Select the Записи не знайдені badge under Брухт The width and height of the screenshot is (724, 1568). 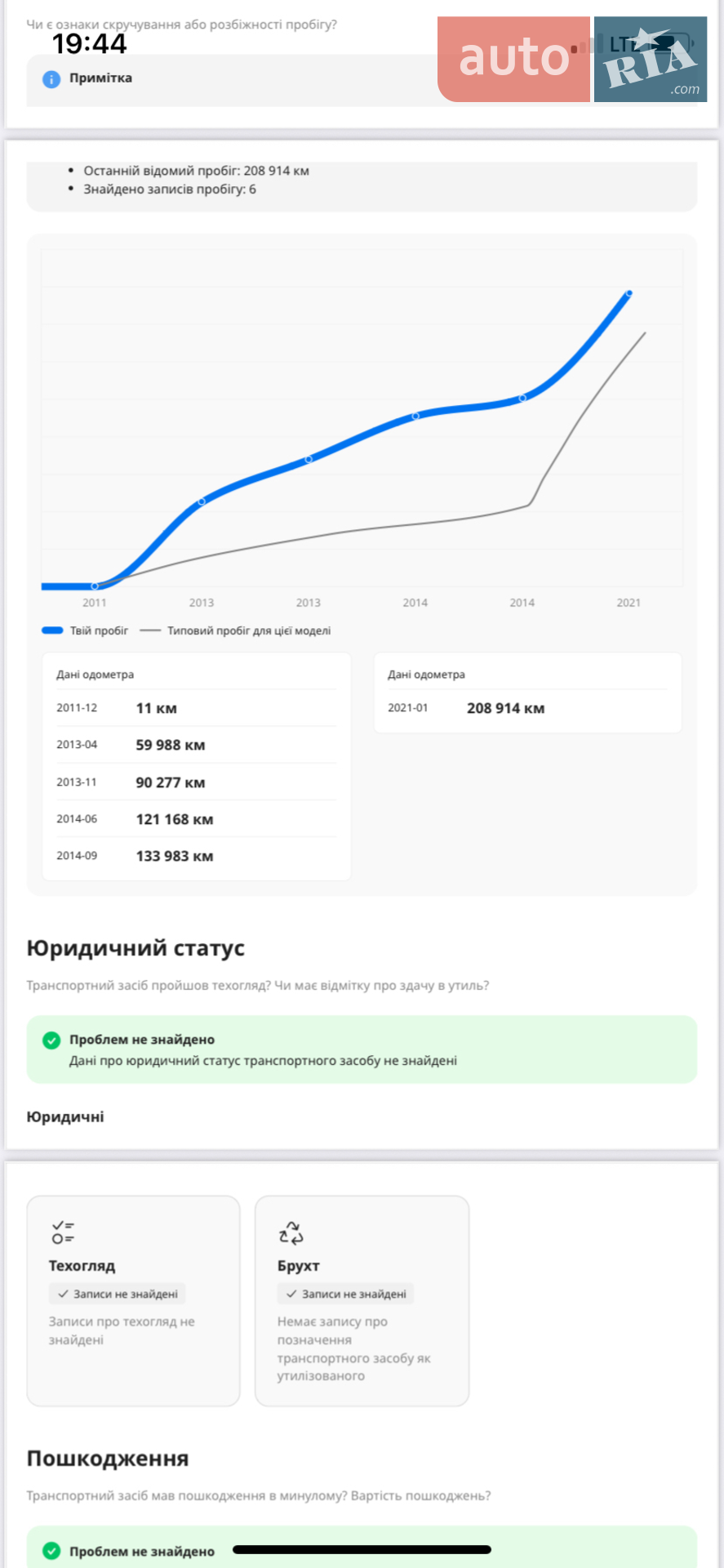346,1294
